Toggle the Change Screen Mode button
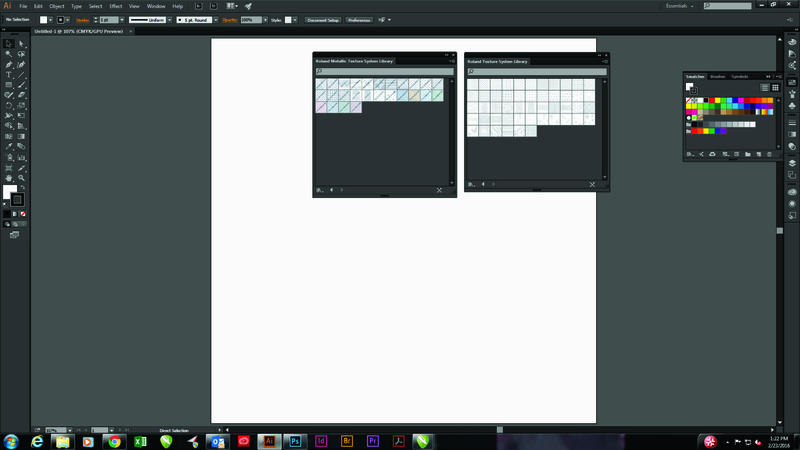 [x=14, y=235]
